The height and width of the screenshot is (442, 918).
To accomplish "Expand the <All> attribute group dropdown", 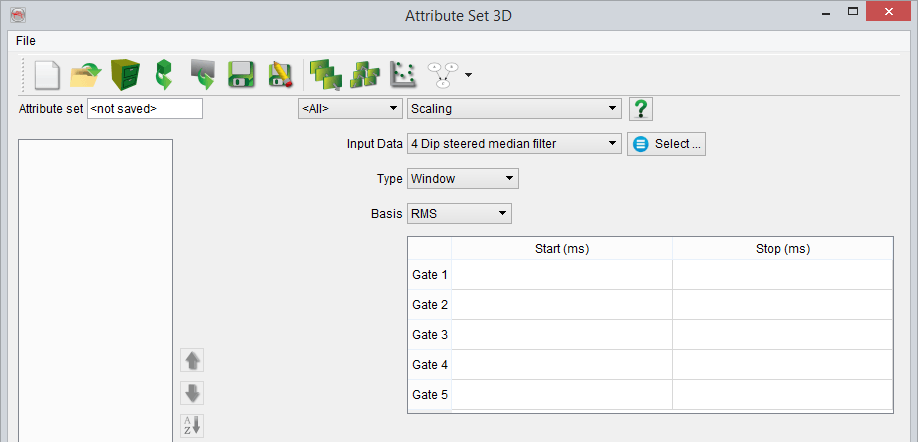I will click(x=349, y=108).
